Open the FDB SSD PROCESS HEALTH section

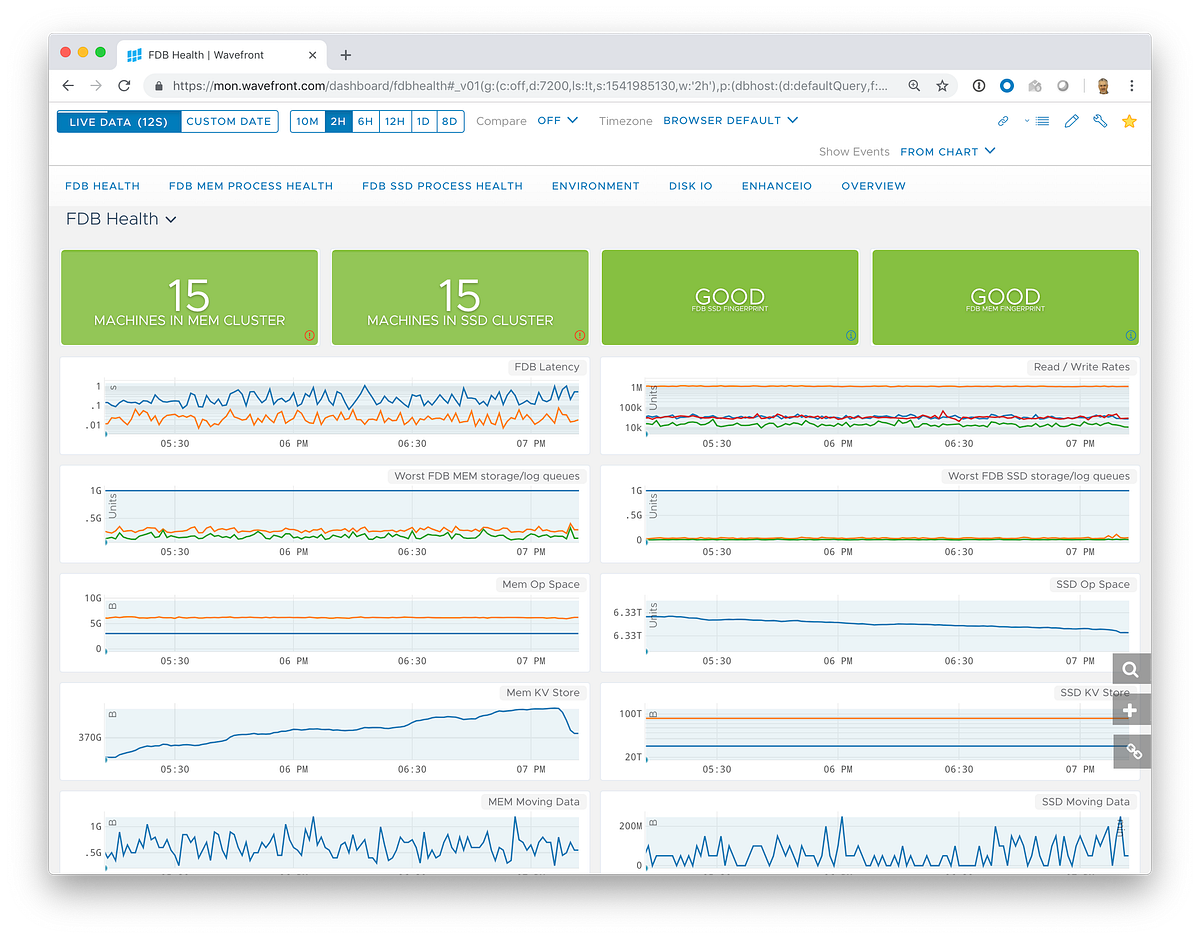click(x=442, y=185)
